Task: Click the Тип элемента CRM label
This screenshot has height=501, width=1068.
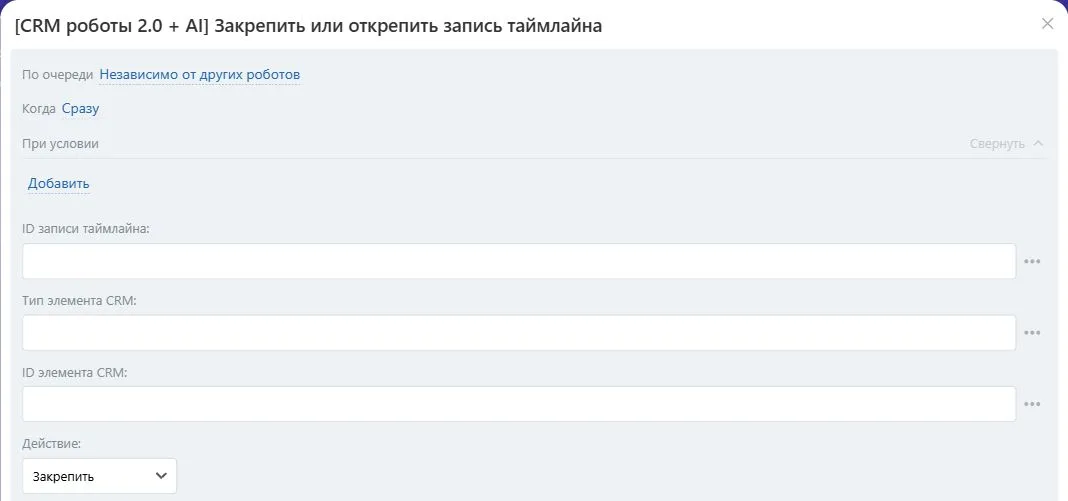Action: point(80,300)
